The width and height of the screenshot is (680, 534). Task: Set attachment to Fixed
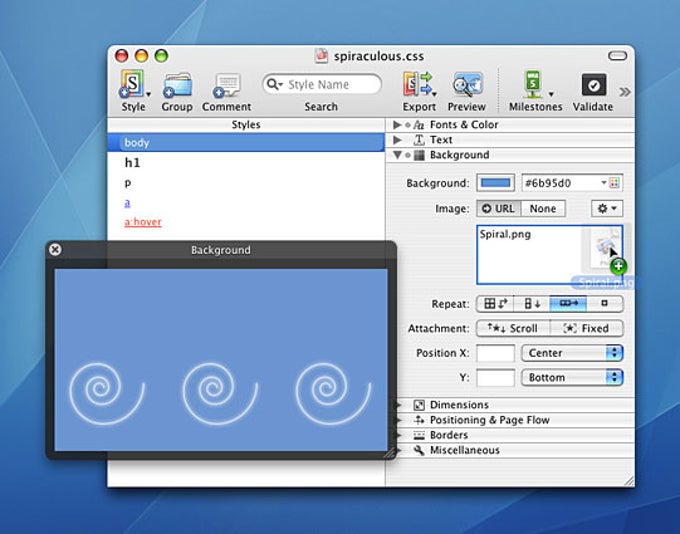[586, 328]
